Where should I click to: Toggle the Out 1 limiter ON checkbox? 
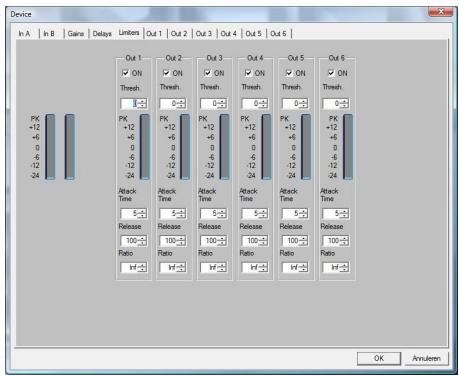(126, 73)
